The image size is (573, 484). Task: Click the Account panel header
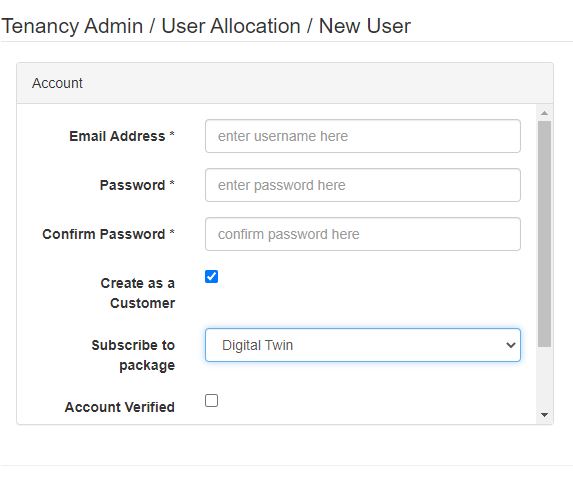tap(285, 83)
